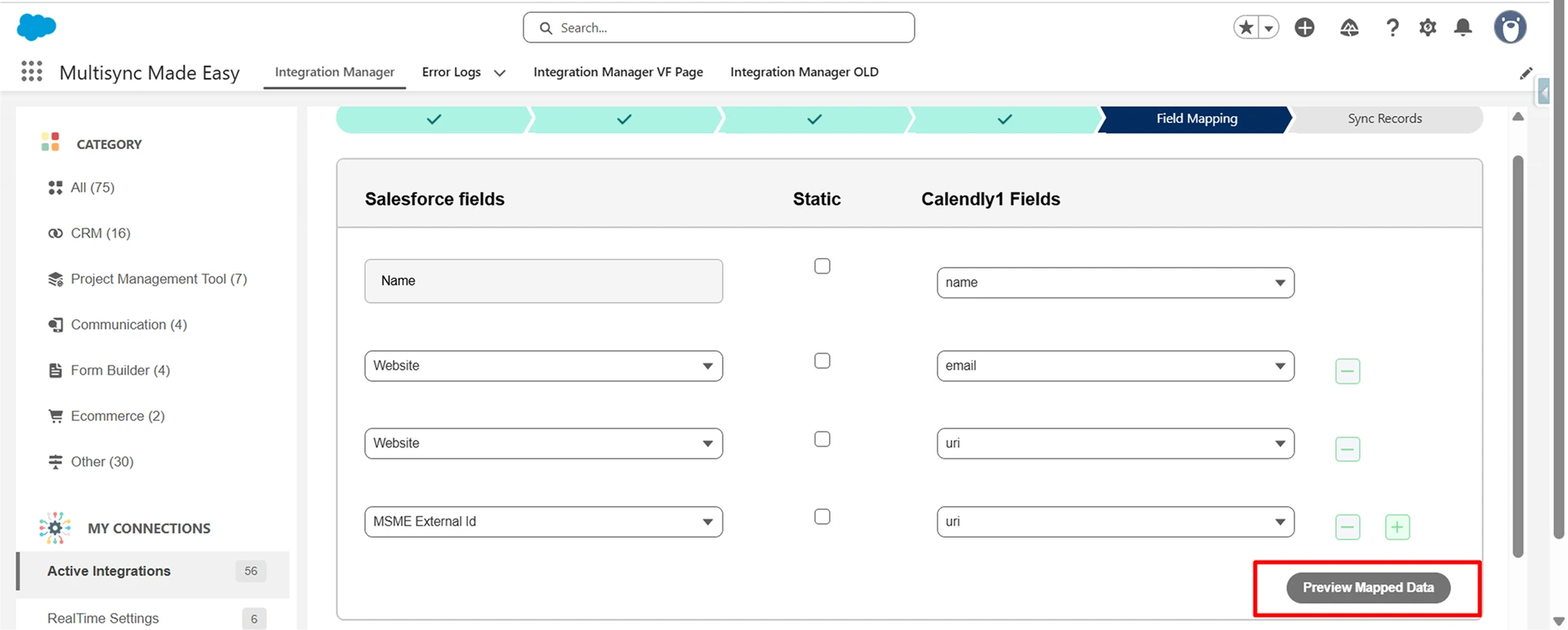Switch to the Integration Manager tab
This screenshot has height=630, width=1568.
[x=335, y=72]
